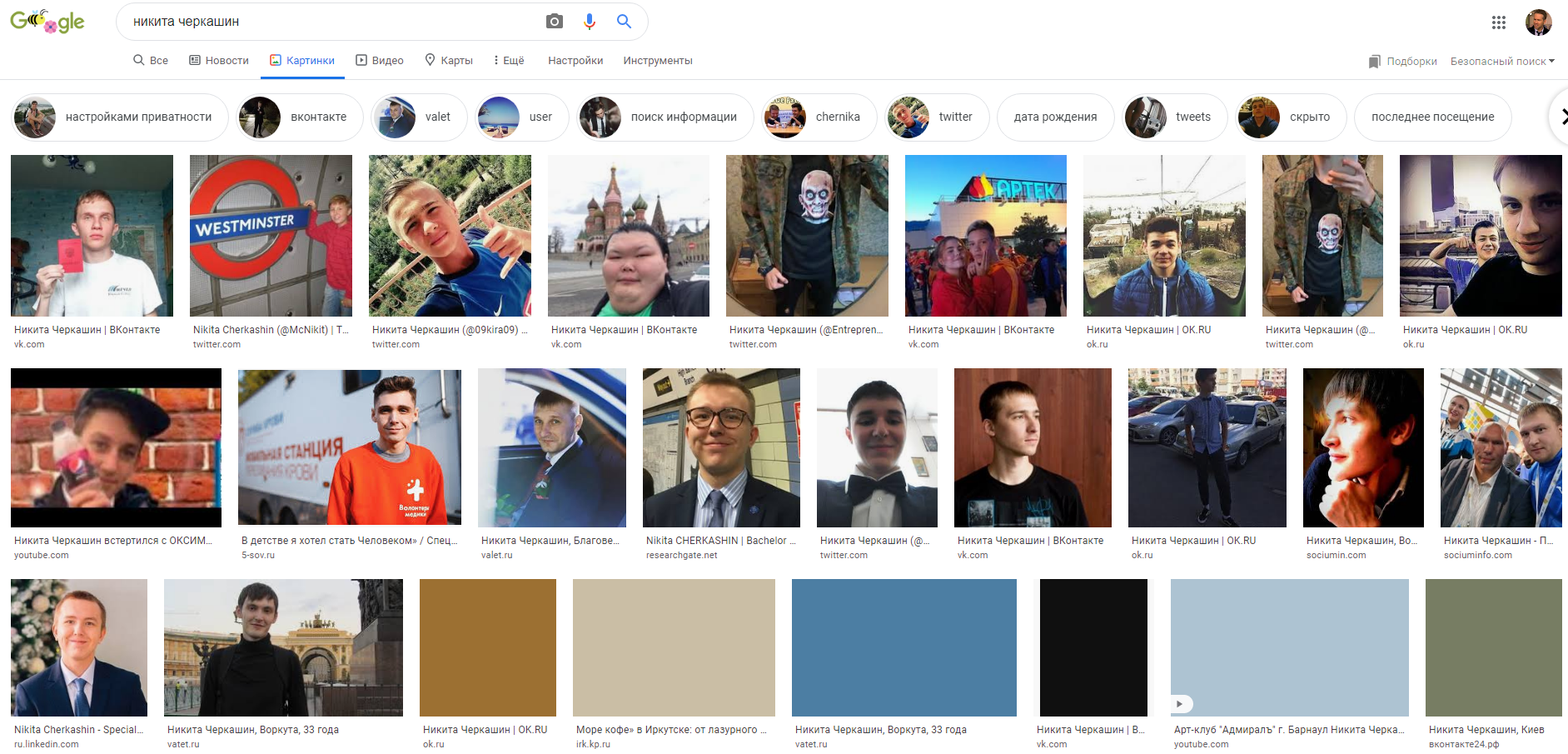This screenshot has height=754, width=1568.
Task: Click the Инструменты button
Action: pyautogui.click(x=657, y=60)
